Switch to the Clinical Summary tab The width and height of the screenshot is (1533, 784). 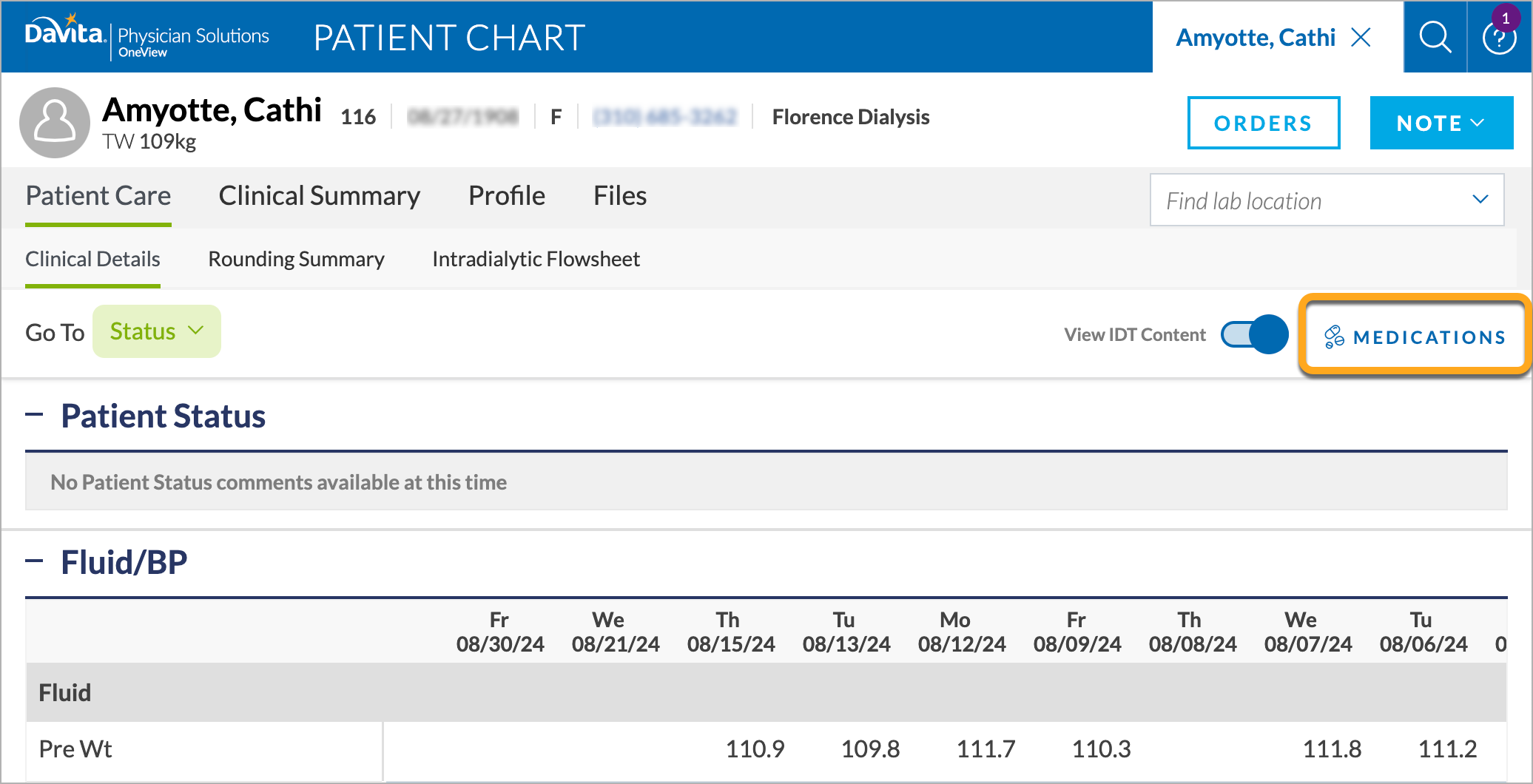(320, 196)
